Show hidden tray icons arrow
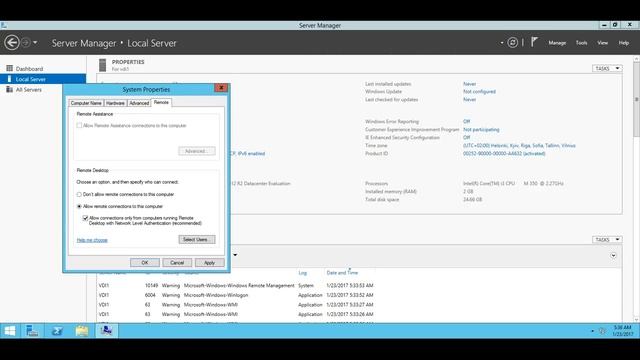The width and height of the screenshot is (640, 360). (592, 331)
